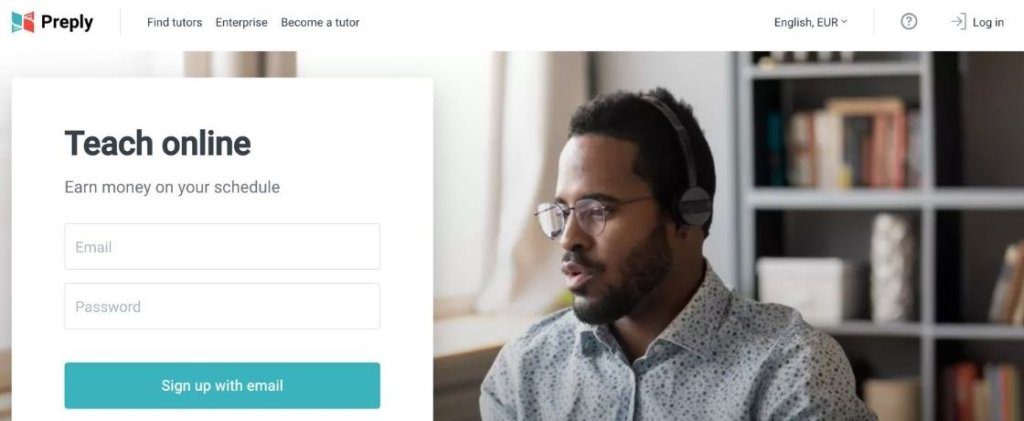Click Sign up with email button
Viewport: 1024px width, 421px height.
tap(222, 386)
